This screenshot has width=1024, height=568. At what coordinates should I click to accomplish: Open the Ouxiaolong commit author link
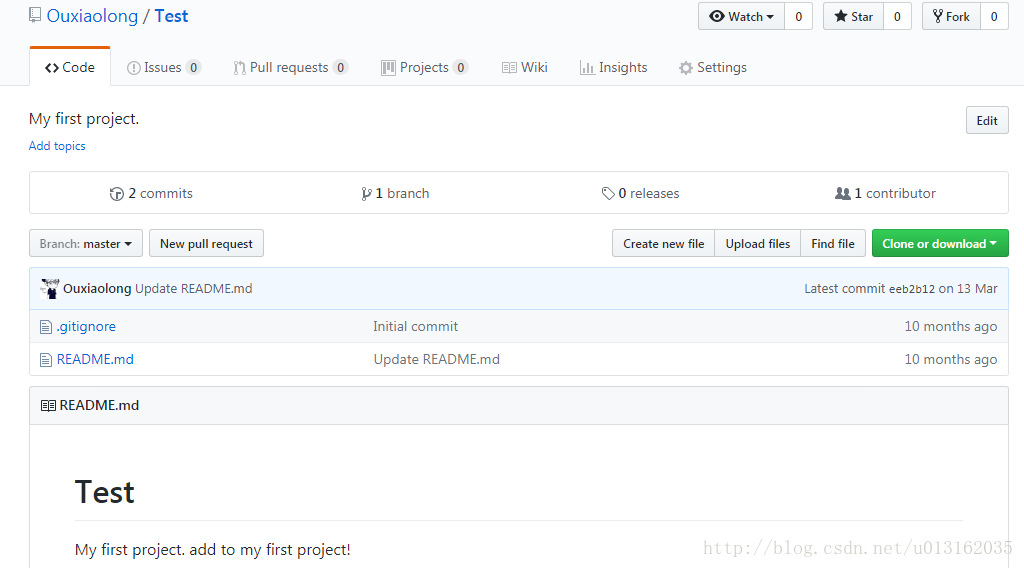pyautogui.click(x=97, y=289)
